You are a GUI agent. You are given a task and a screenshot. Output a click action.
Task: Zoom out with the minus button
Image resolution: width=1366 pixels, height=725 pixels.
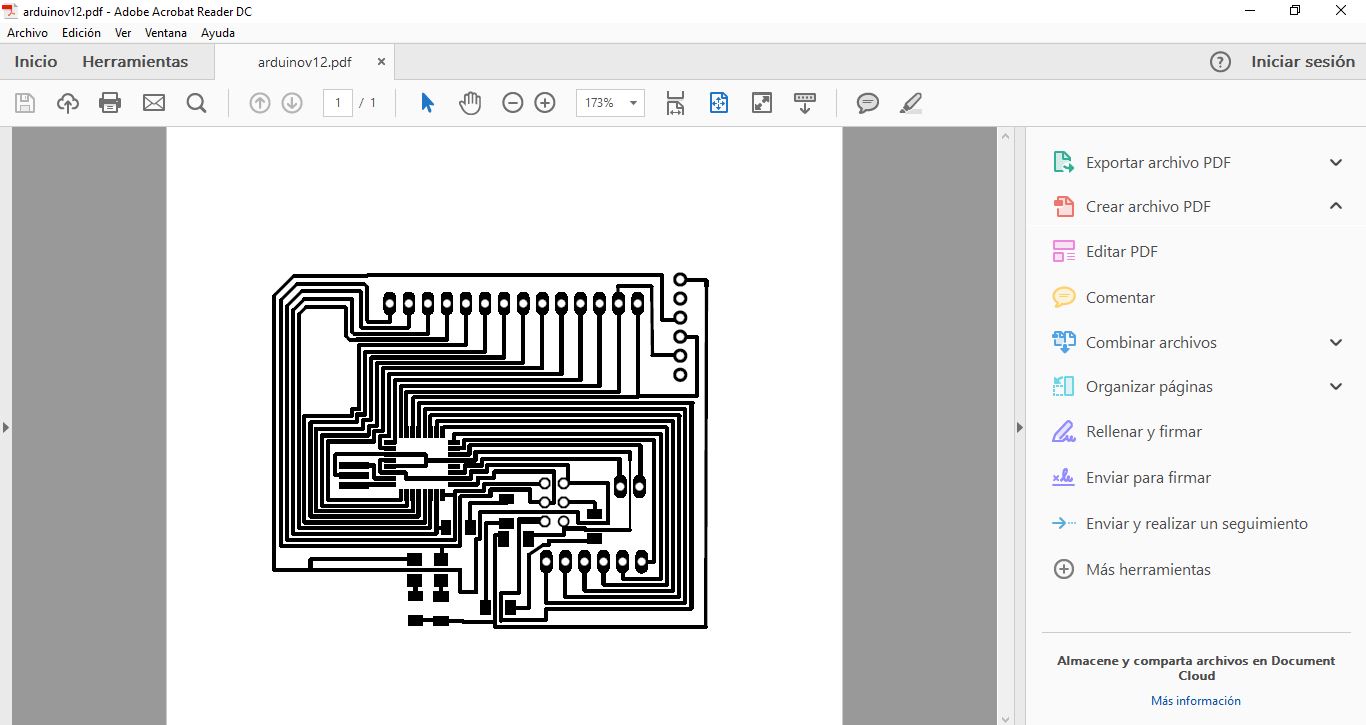coord(513,102)
